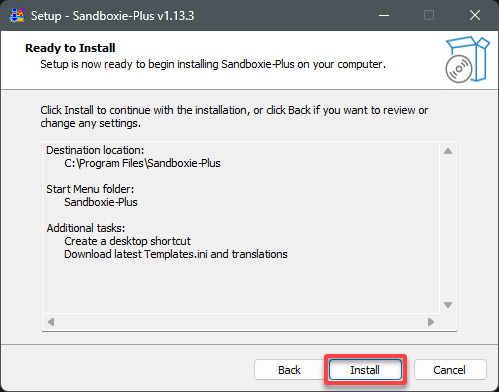Click the Sandboxie-Plus title bar icon

click(17, 15)
